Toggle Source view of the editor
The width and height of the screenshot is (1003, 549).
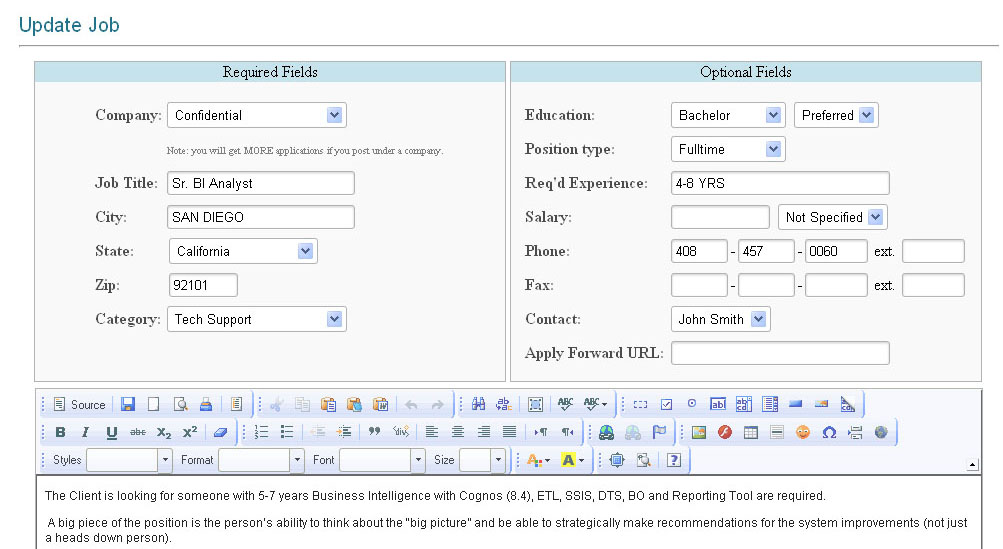[78, 405]
